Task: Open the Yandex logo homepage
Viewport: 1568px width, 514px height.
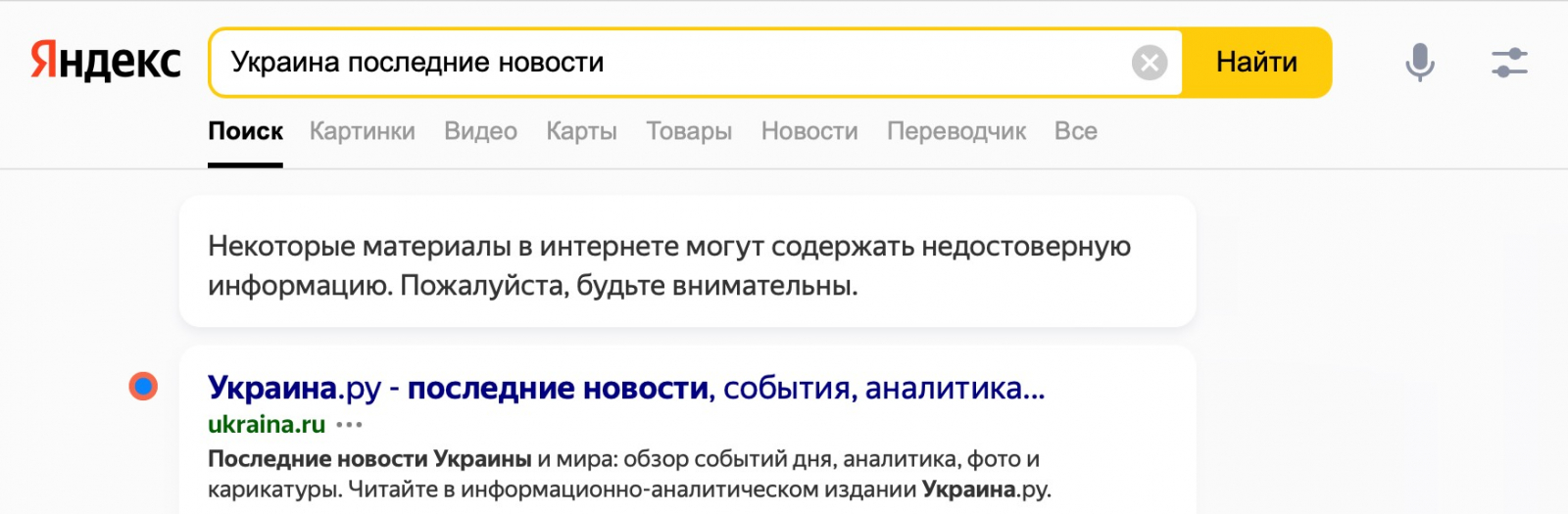Action: (x=106, y=62)
